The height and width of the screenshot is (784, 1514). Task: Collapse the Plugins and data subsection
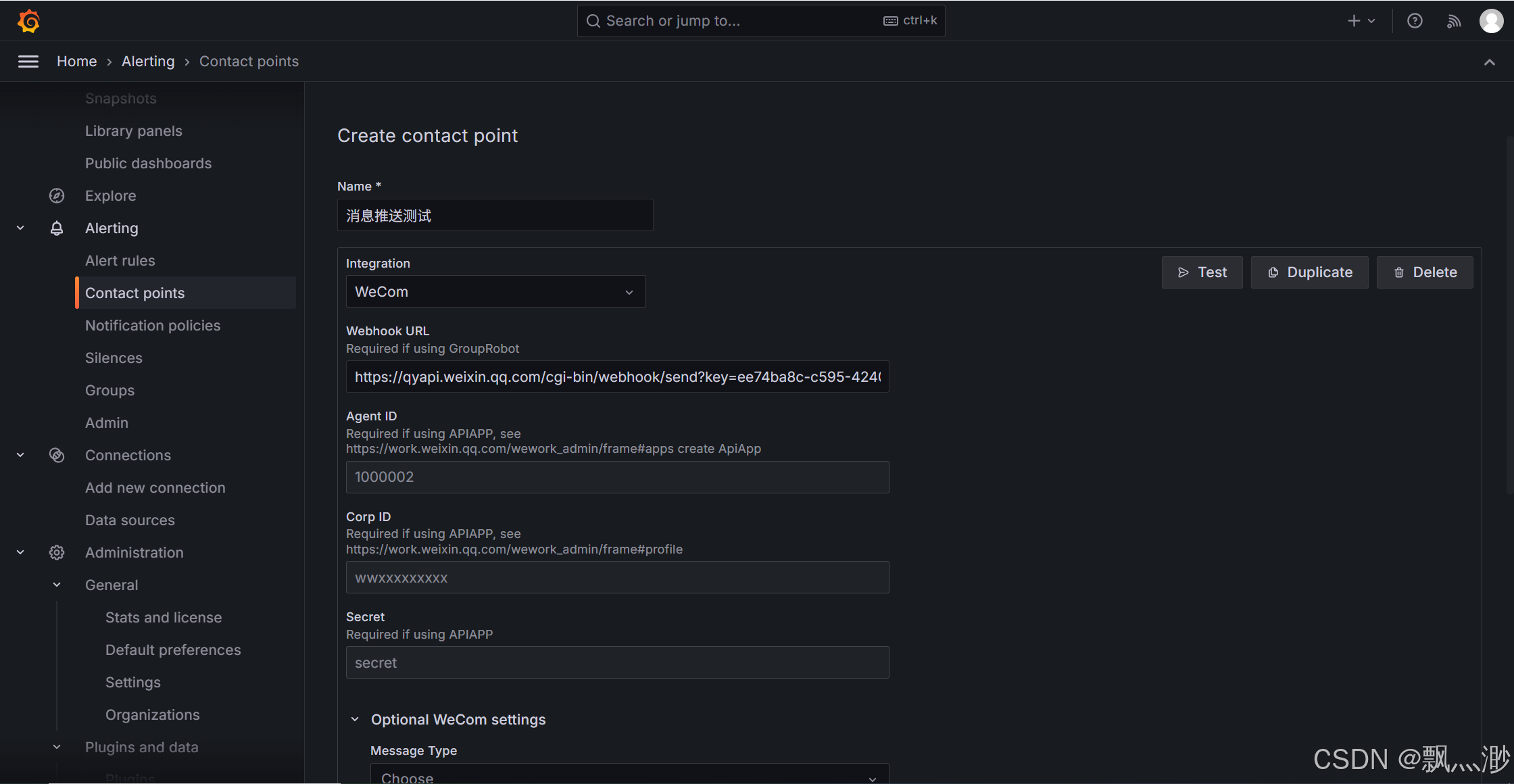(x=57, y=748)
